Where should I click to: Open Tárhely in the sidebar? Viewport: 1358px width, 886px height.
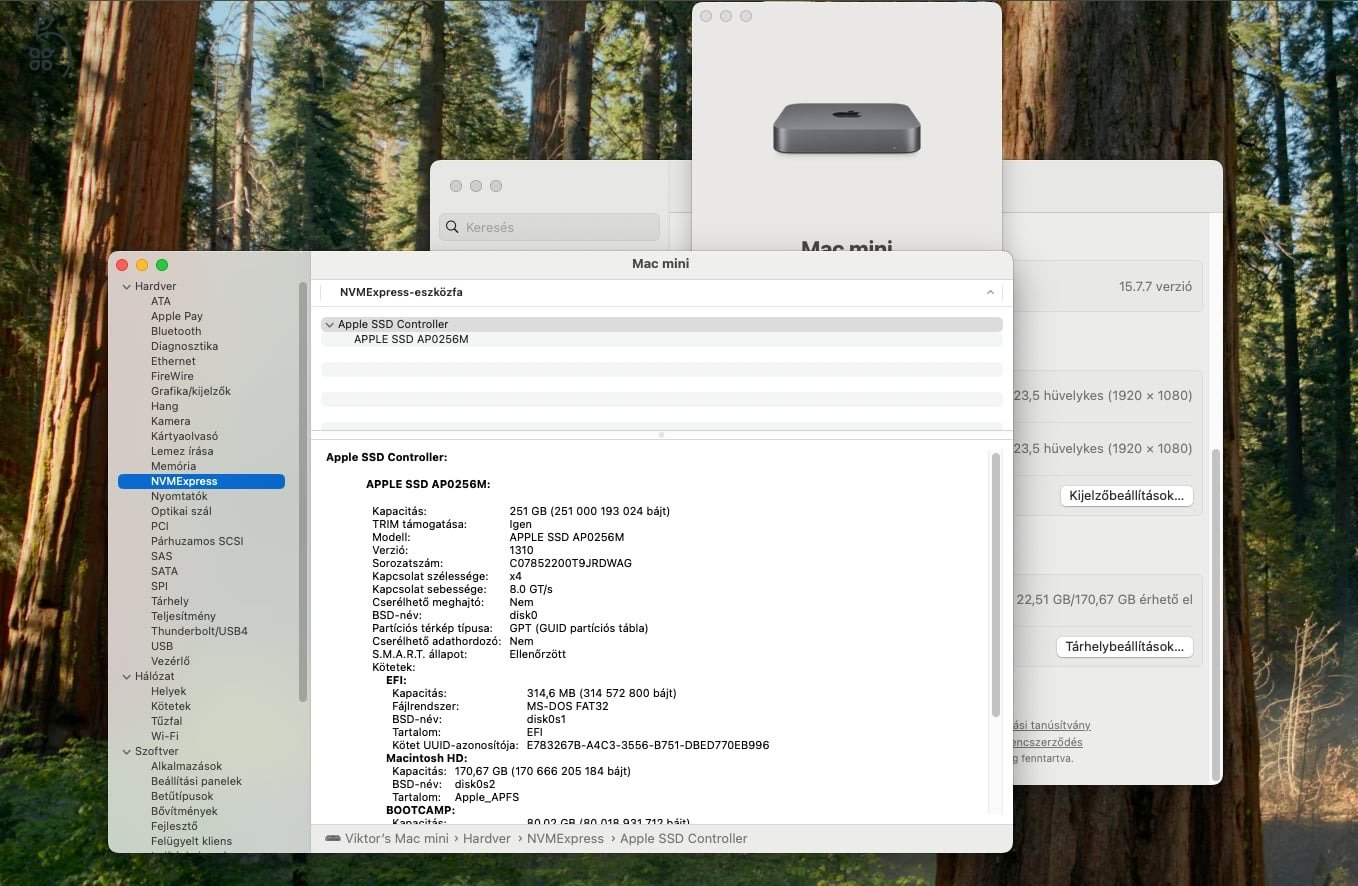click(170, 601)
